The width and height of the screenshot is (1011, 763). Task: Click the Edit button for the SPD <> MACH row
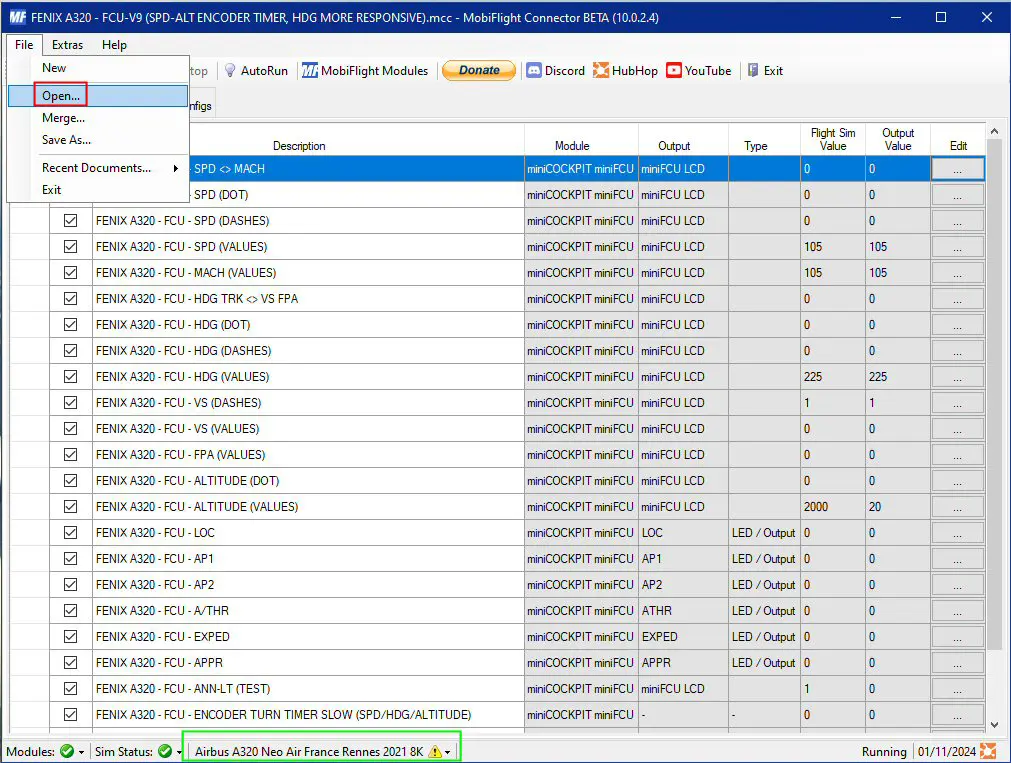[957, 169]
